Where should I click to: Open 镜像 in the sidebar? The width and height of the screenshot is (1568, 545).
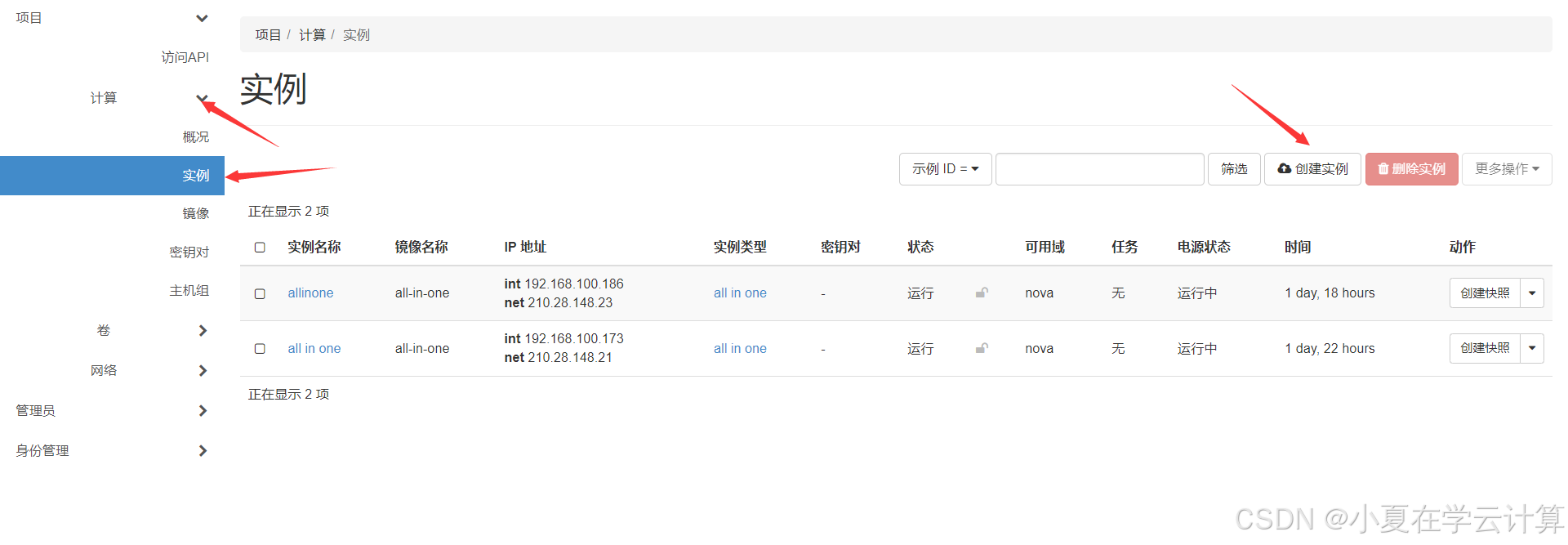tap(196, 213)
